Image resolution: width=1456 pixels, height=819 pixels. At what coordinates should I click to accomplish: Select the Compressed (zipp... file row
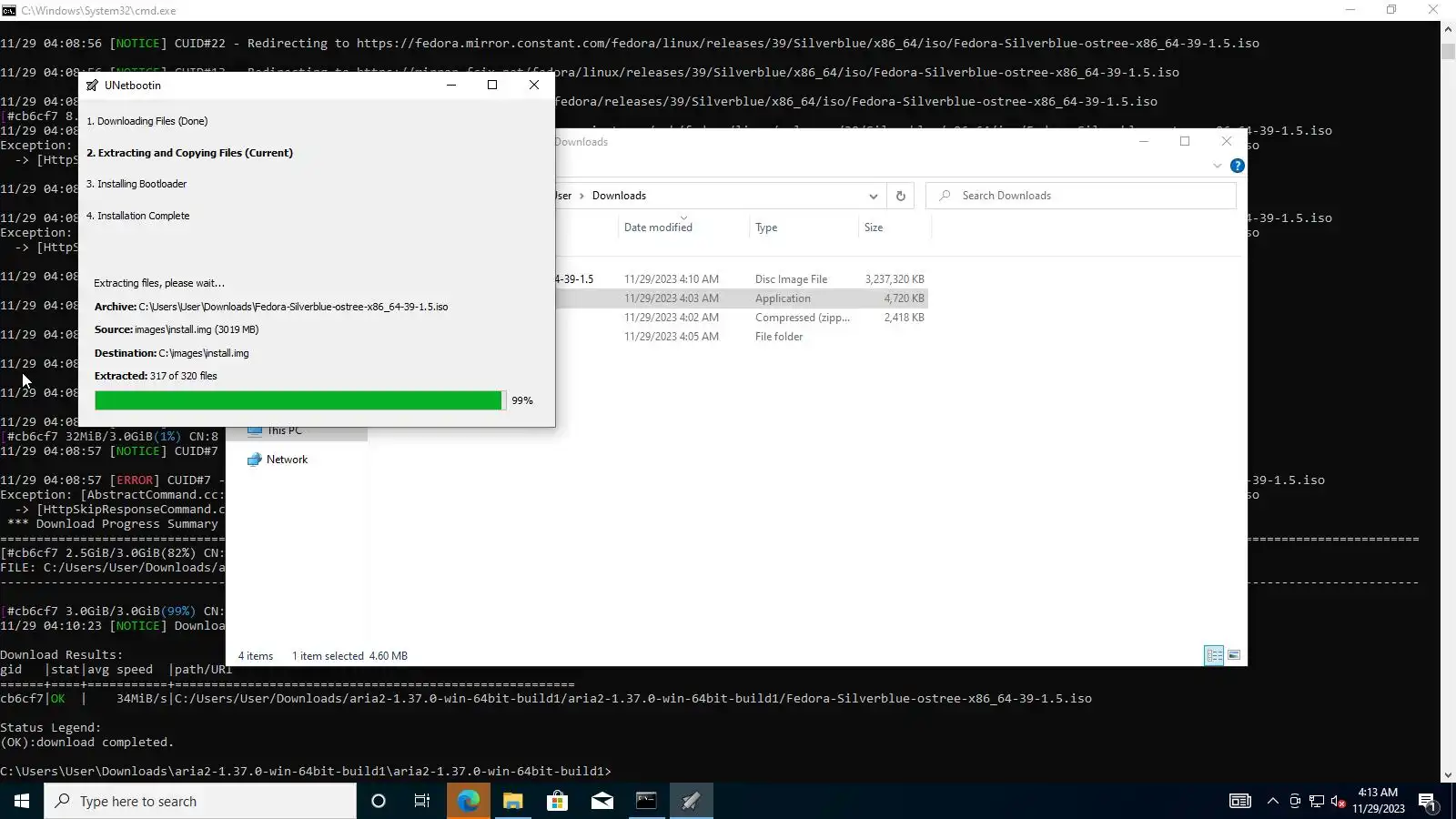[742, 318]
